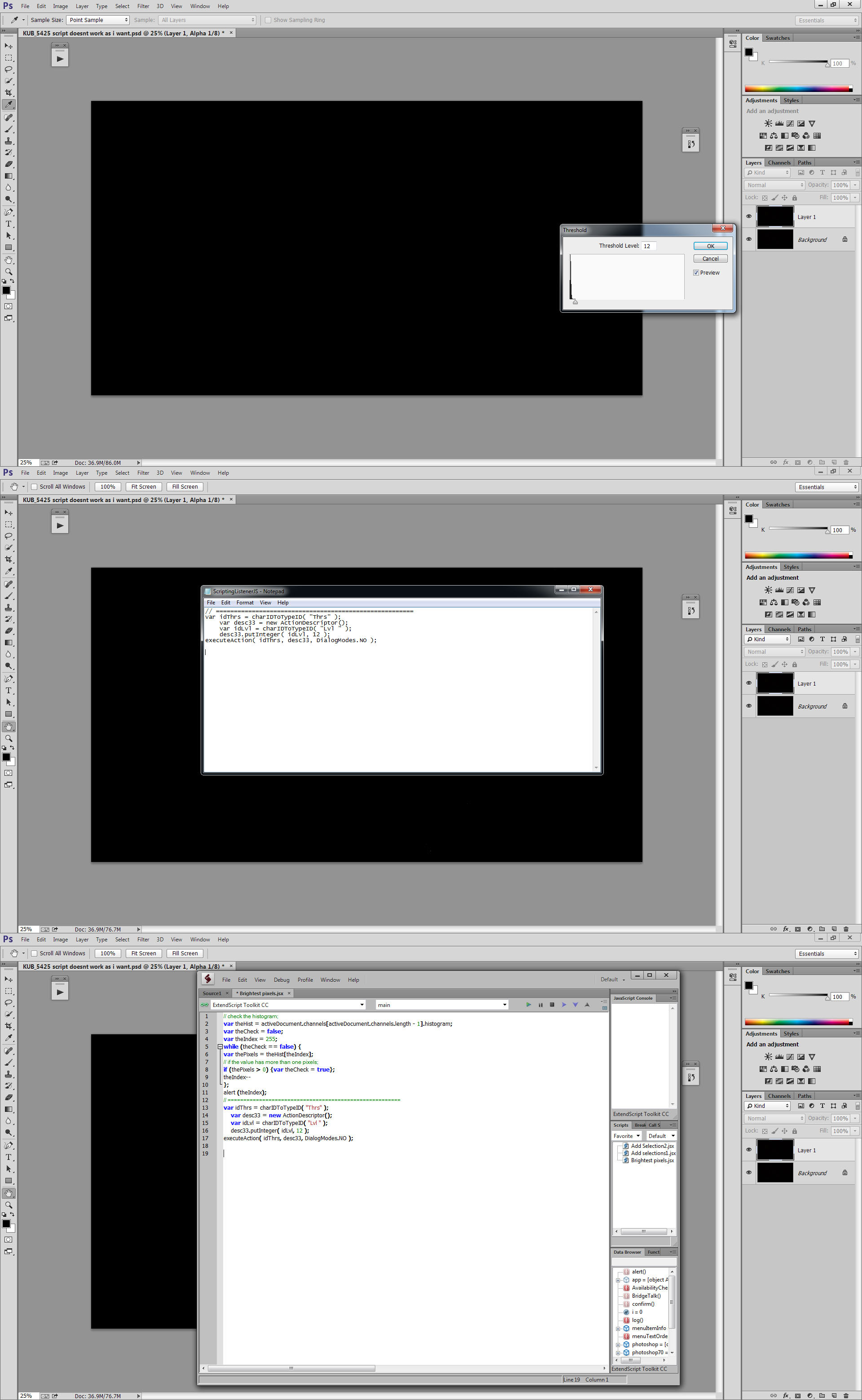The image size is (862, 1400).
Task: Click the threshold histogram slider triangle
Action: click(x=575, y=302)
